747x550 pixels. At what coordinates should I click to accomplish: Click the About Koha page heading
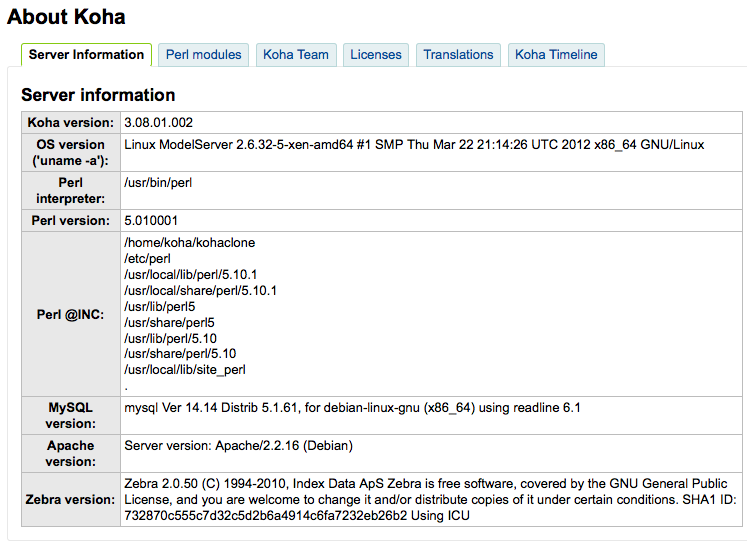click(x=66, y=17)
